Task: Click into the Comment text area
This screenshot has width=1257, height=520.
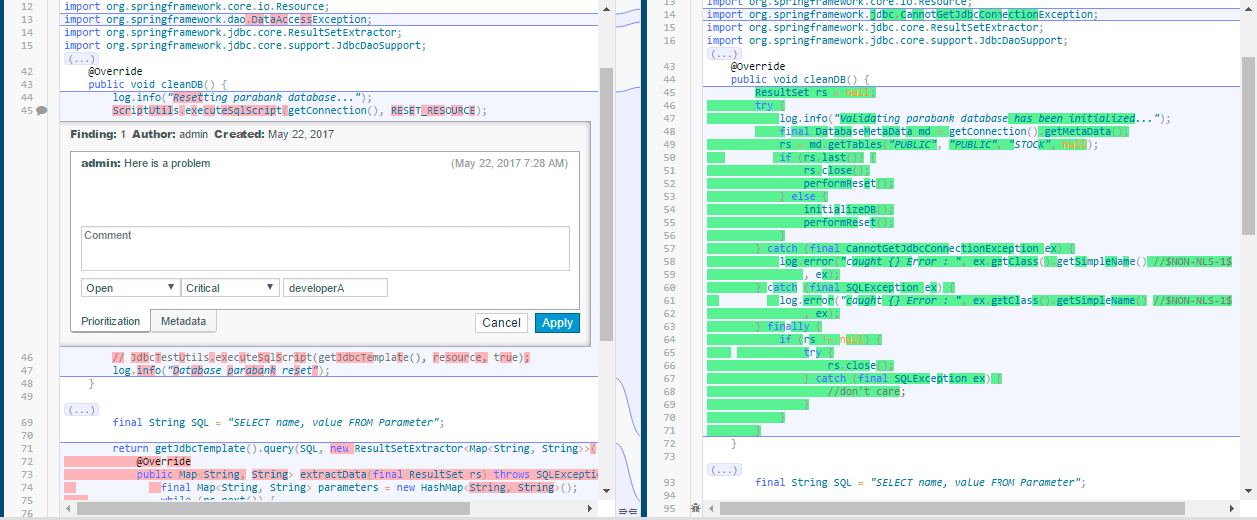Action: point(325,248)
